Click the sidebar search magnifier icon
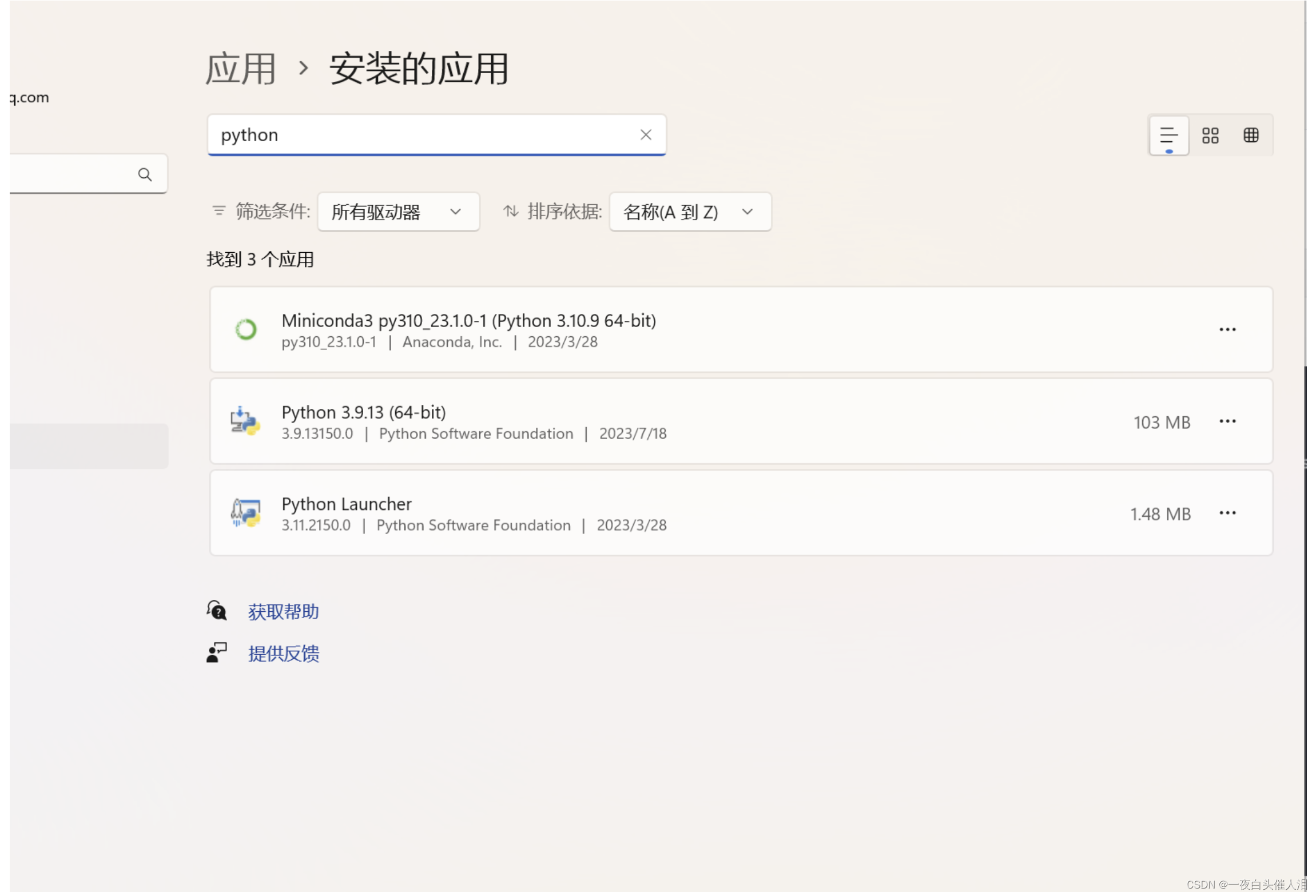This screenshot has width=1316, height=896. tap(145, 174)
